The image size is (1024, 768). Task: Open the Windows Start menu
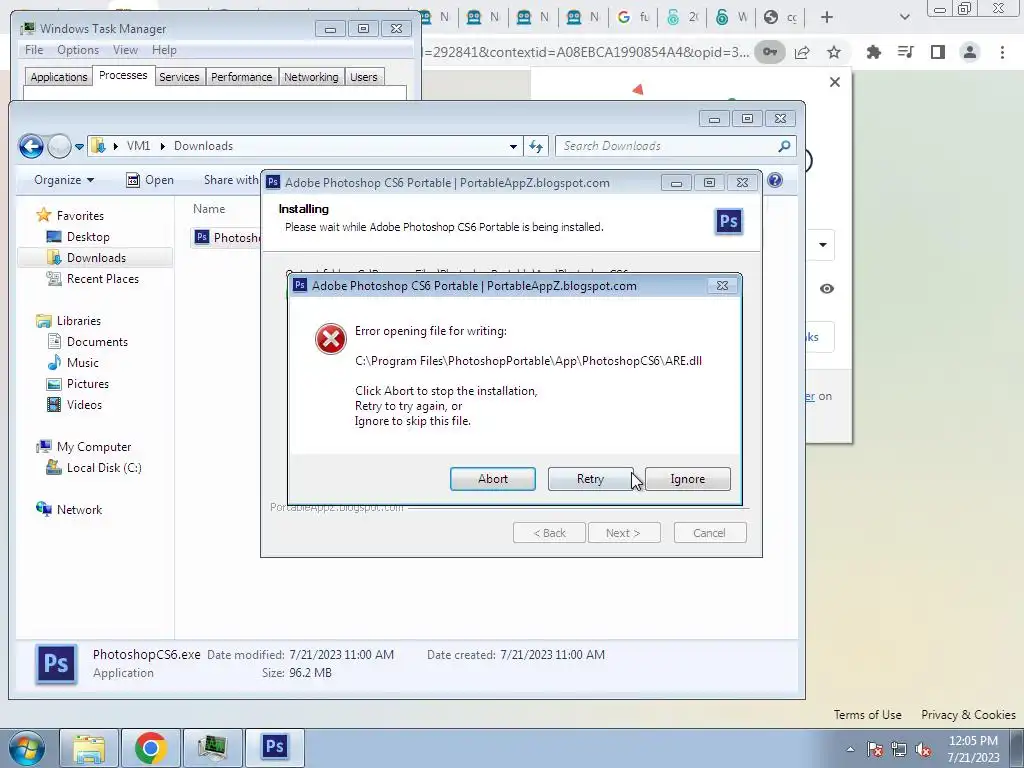27,748
